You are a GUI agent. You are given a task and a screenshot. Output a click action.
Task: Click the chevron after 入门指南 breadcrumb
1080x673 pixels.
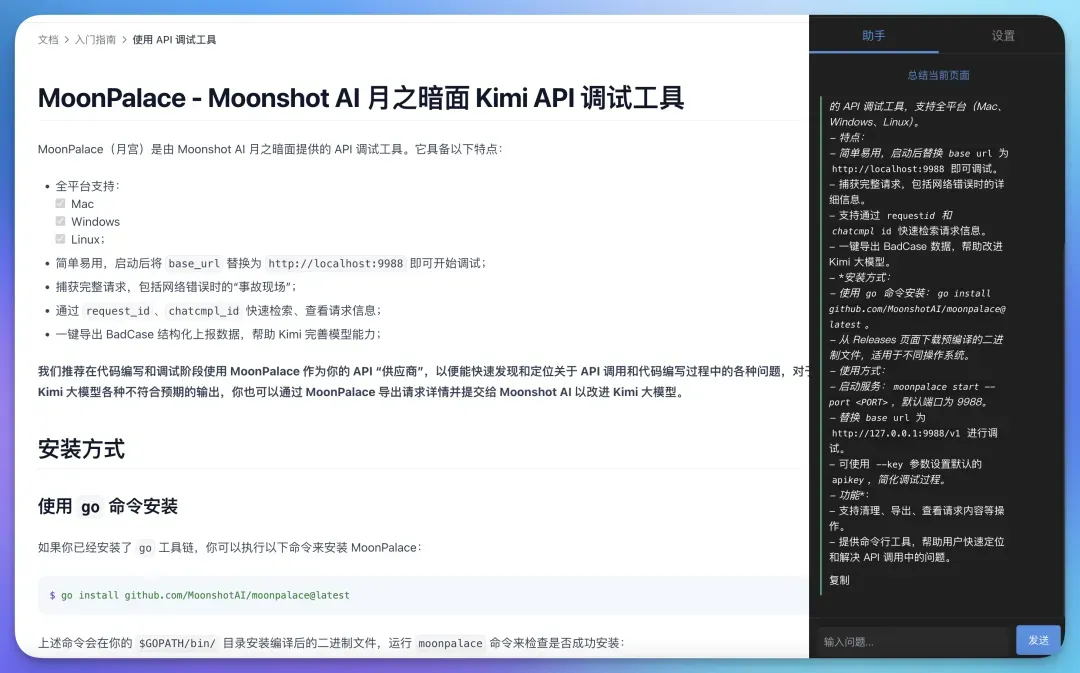[124, 40]
